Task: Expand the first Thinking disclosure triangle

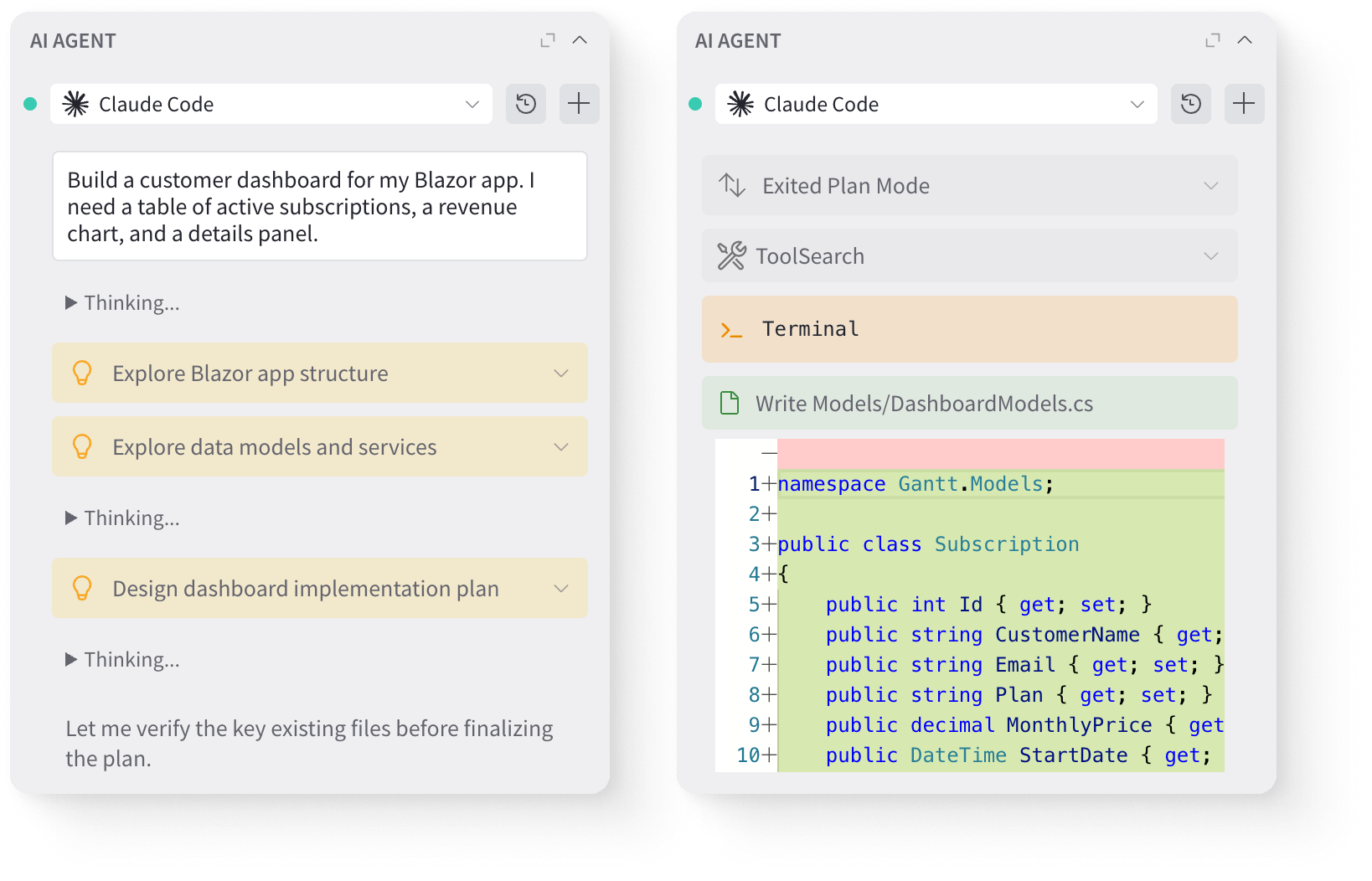Action: [x=70, y=302]
